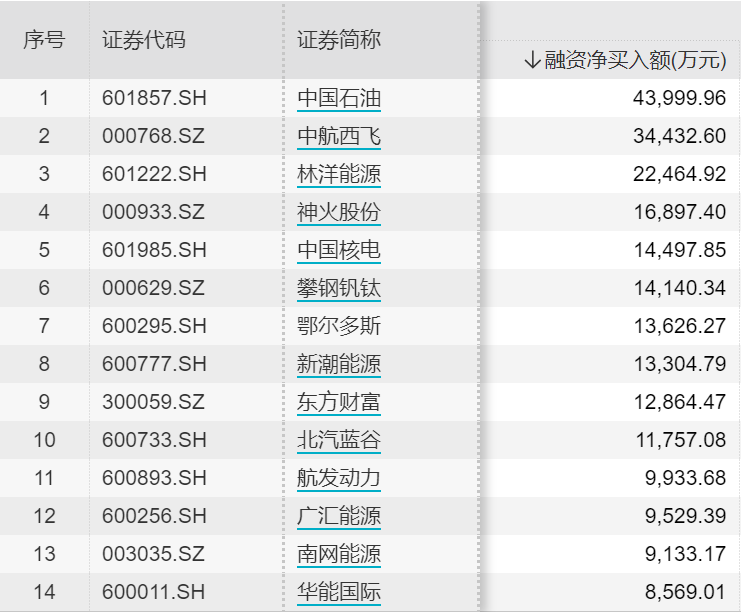This screenshot has width=741, height=612.
Task: Sort by 融资净买入额 descending arrow
Action: click(x=533, y=60)
